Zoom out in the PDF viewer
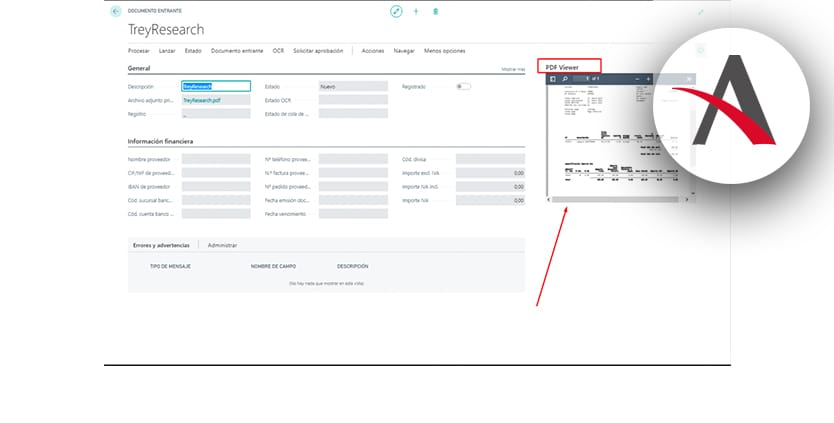 pyautogui.click(x=637, y=79)
